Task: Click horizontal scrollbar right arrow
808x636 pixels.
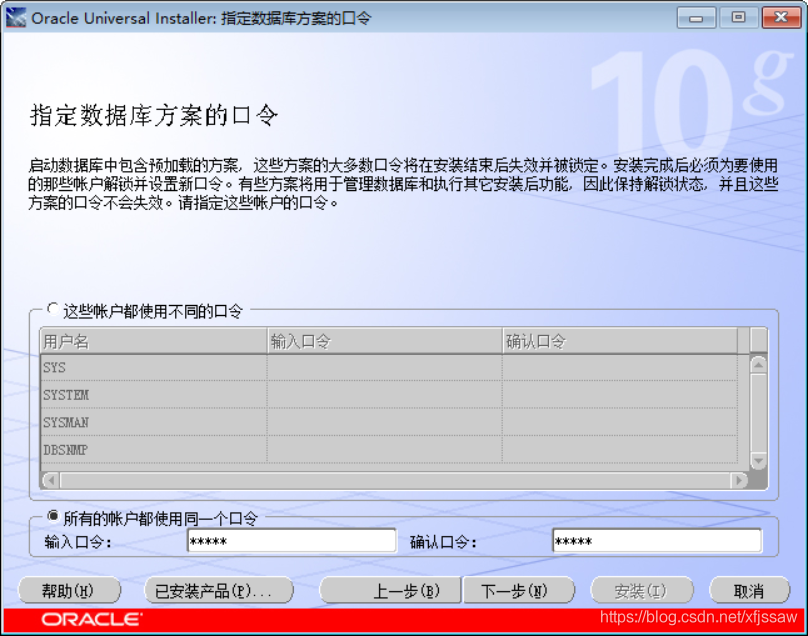Action: (x=739, y=480)
